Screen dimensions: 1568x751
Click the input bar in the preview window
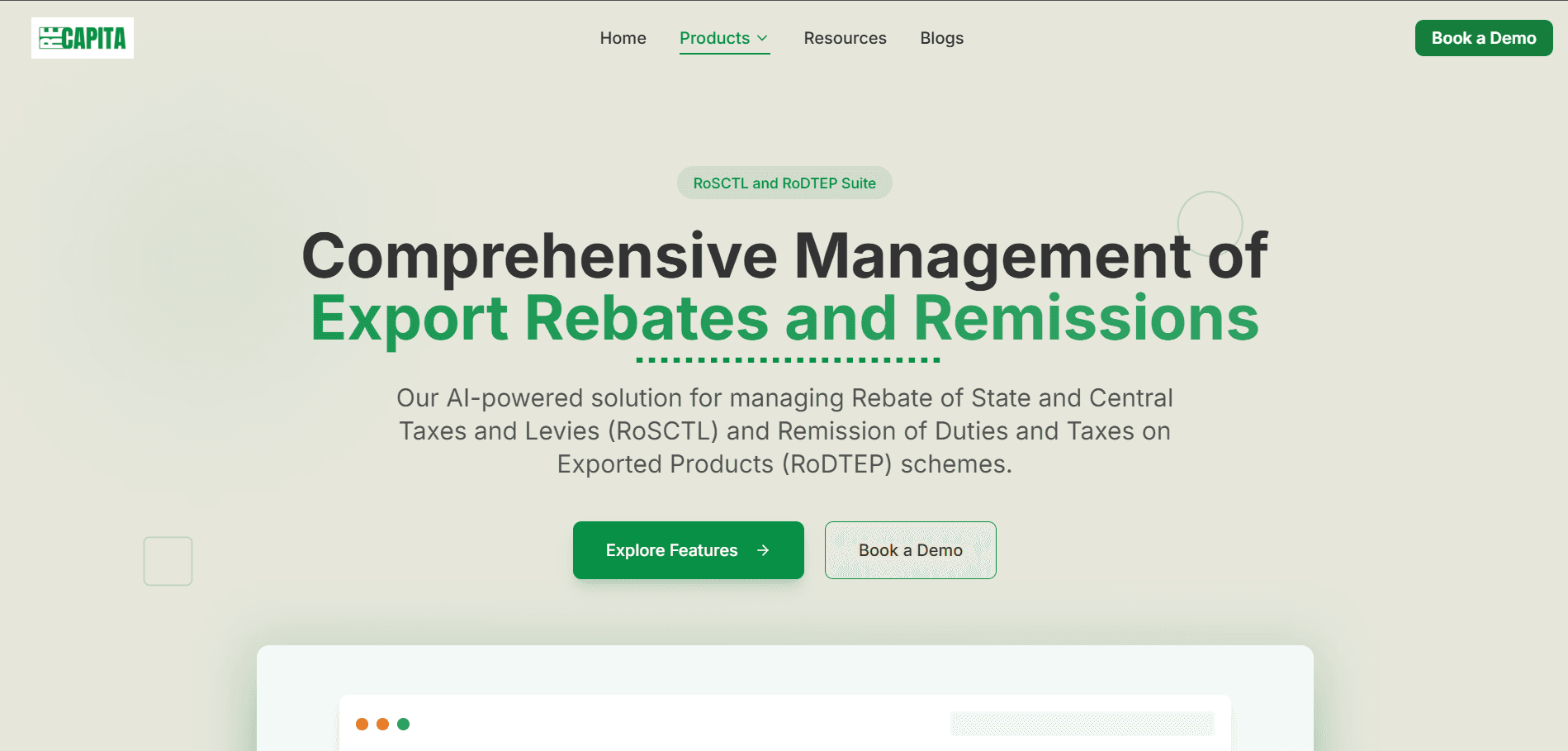tap(1082, 724)
